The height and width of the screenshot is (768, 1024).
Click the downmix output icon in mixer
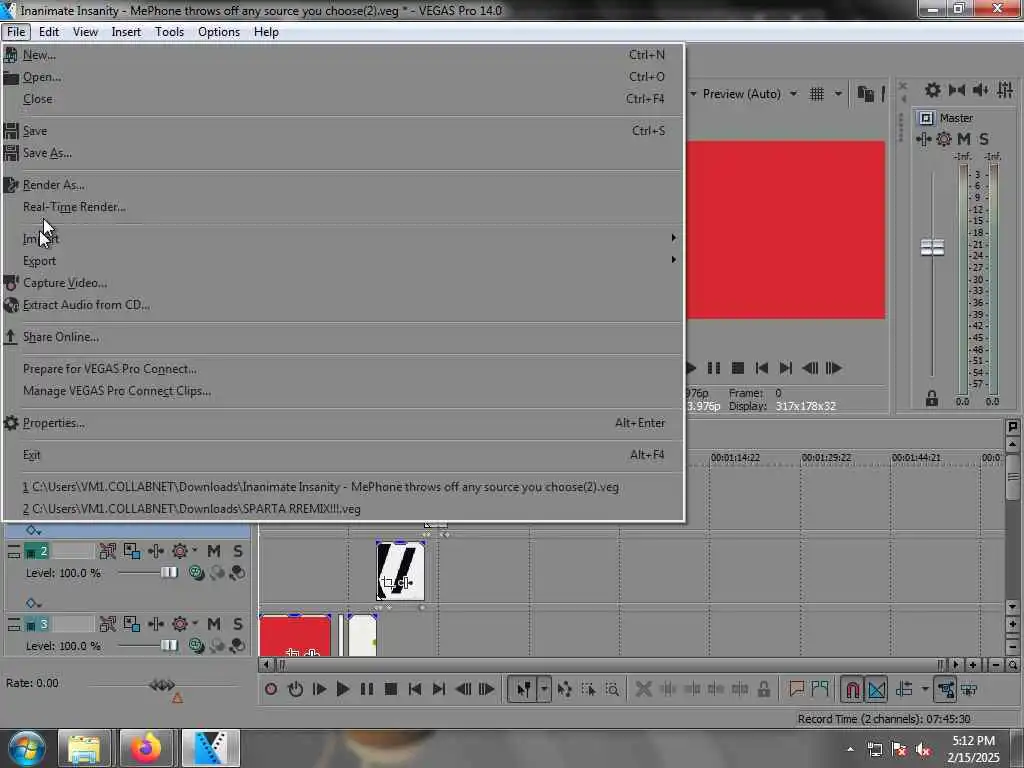[x=957, y=90]
